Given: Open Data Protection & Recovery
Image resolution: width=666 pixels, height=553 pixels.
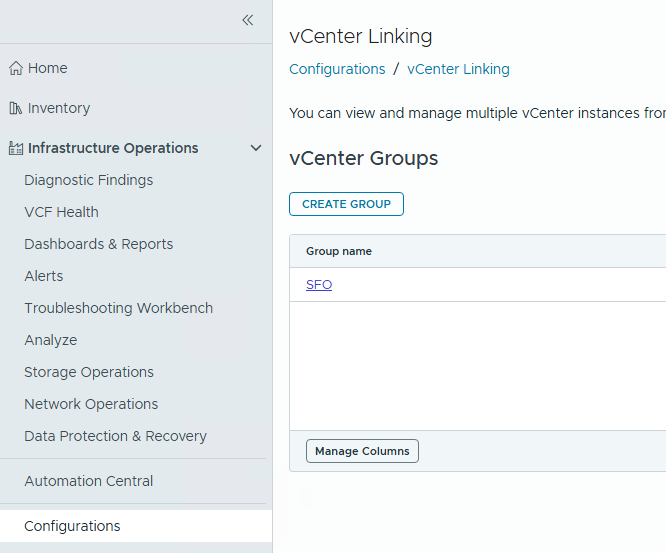Looking at the screenshot, I should tap(115, 436).
